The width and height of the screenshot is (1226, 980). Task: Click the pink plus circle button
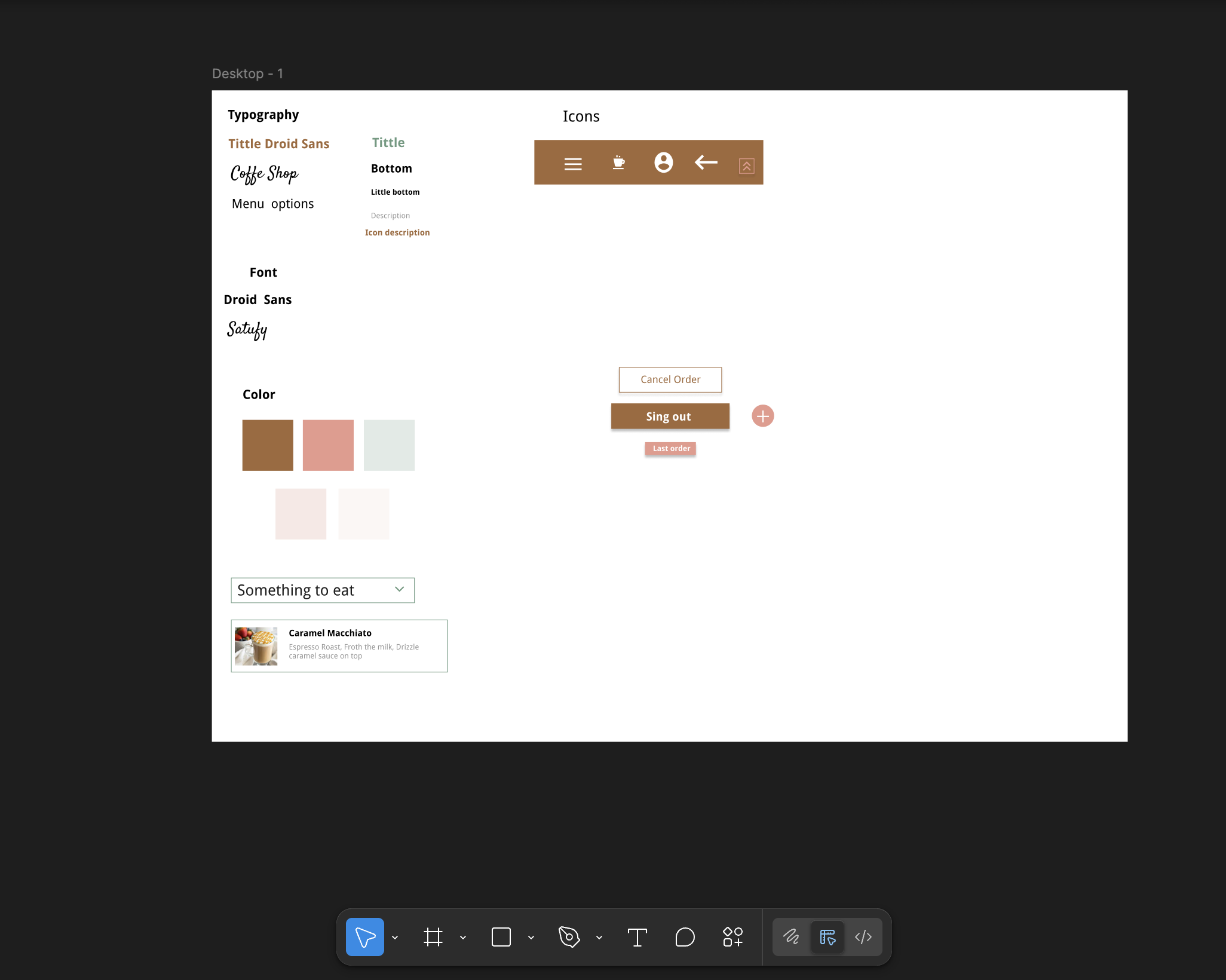(x=763, y=416)
